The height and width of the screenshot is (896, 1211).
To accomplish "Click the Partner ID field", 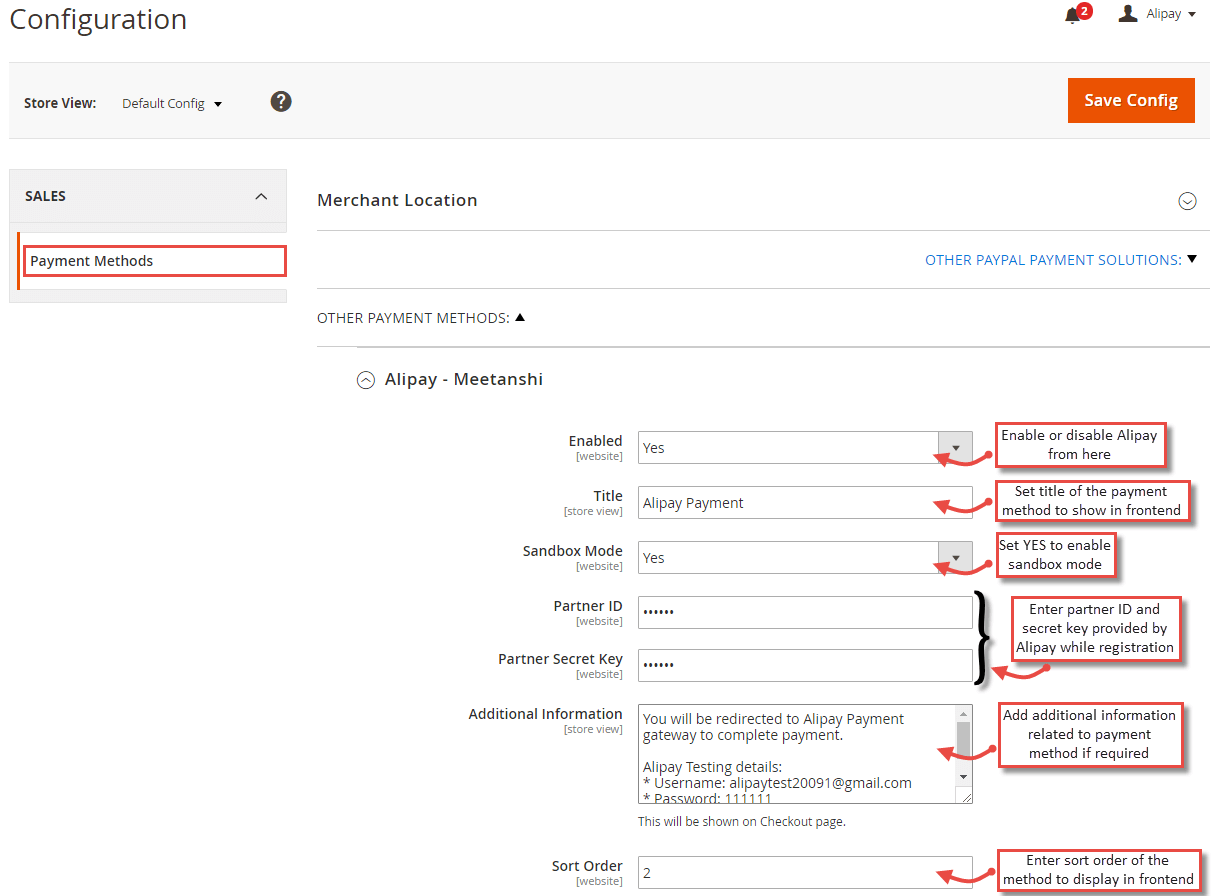I will 805,612.
